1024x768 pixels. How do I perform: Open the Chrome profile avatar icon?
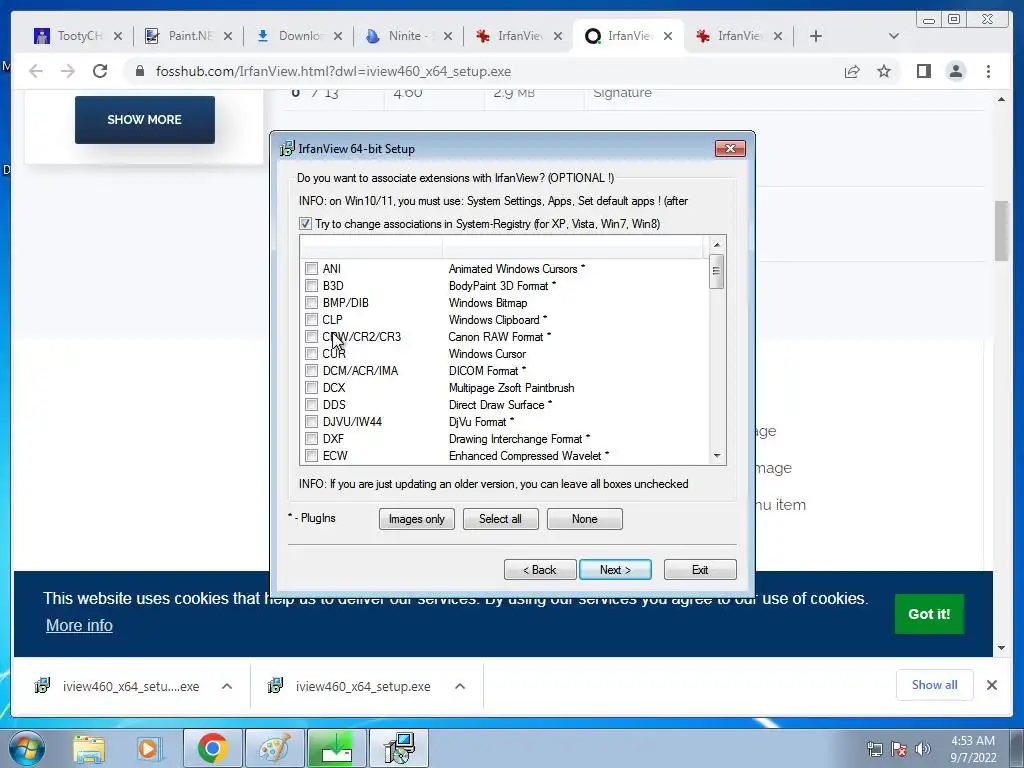tap(955, 71)
